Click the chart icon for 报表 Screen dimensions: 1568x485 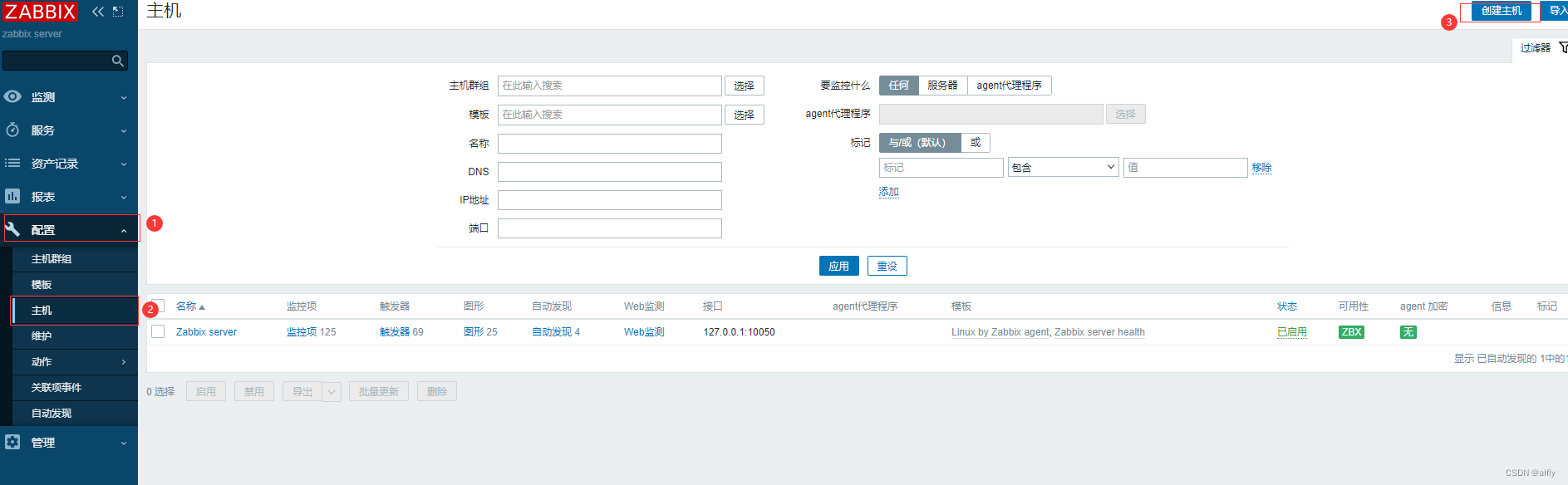[12, 196]
